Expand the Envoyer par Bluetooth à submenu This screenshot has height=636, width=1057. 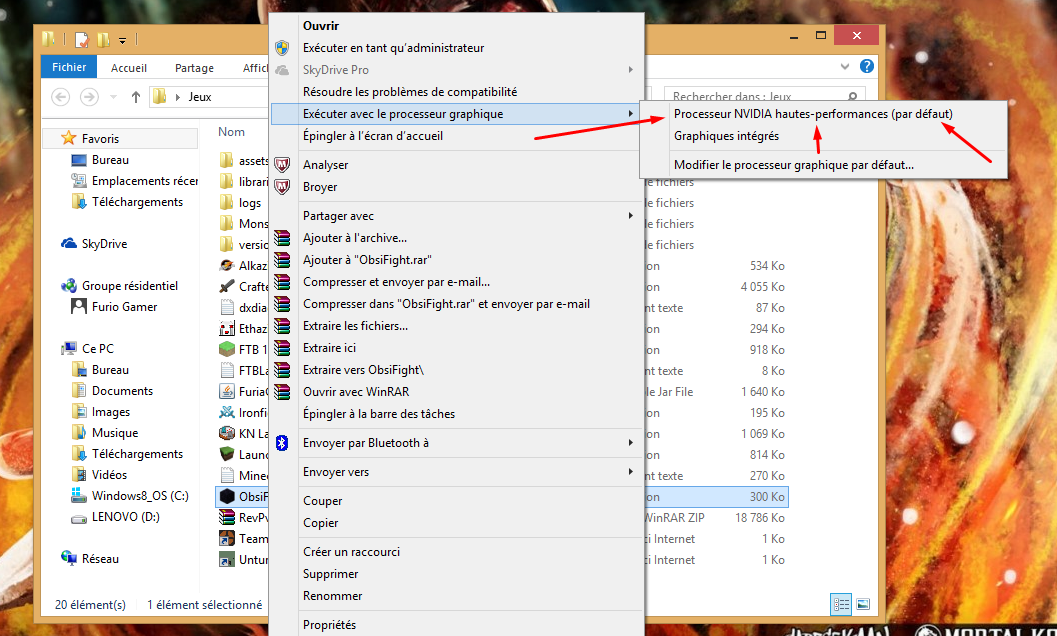click(x=631, y=442)
